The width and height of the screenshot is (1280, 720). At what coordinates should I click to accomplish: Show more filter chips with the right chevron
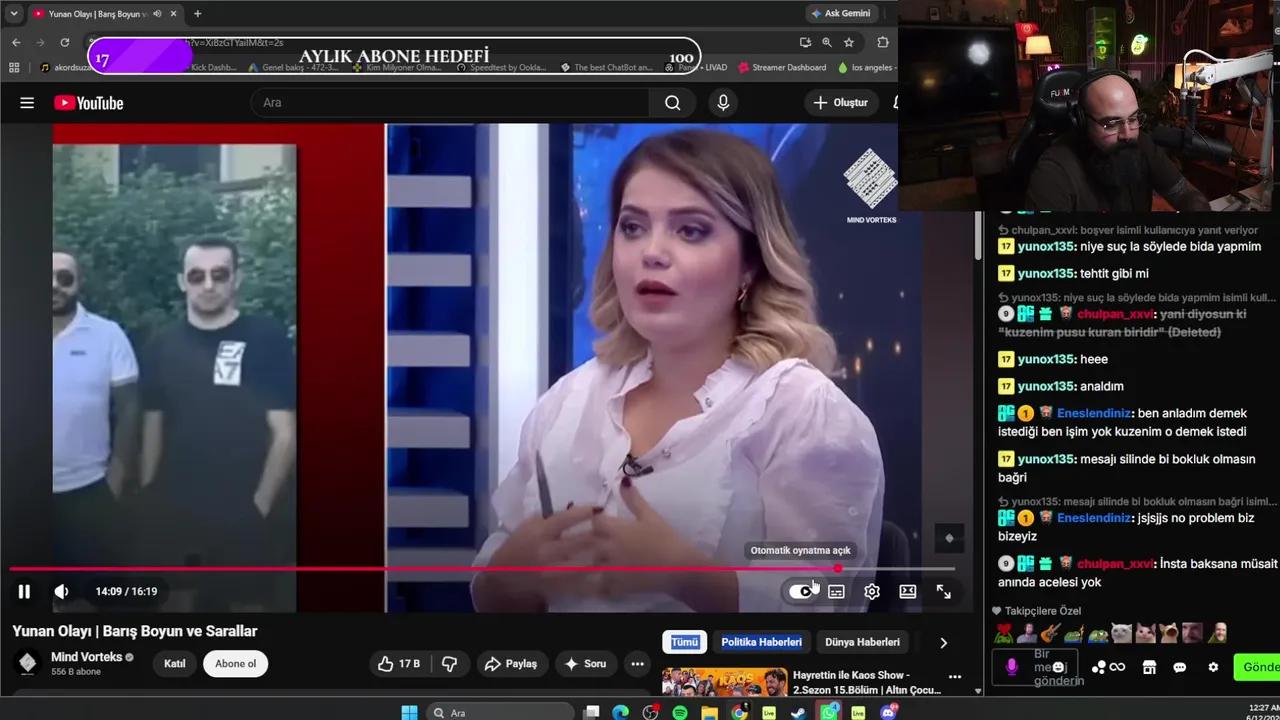point(943,643)
